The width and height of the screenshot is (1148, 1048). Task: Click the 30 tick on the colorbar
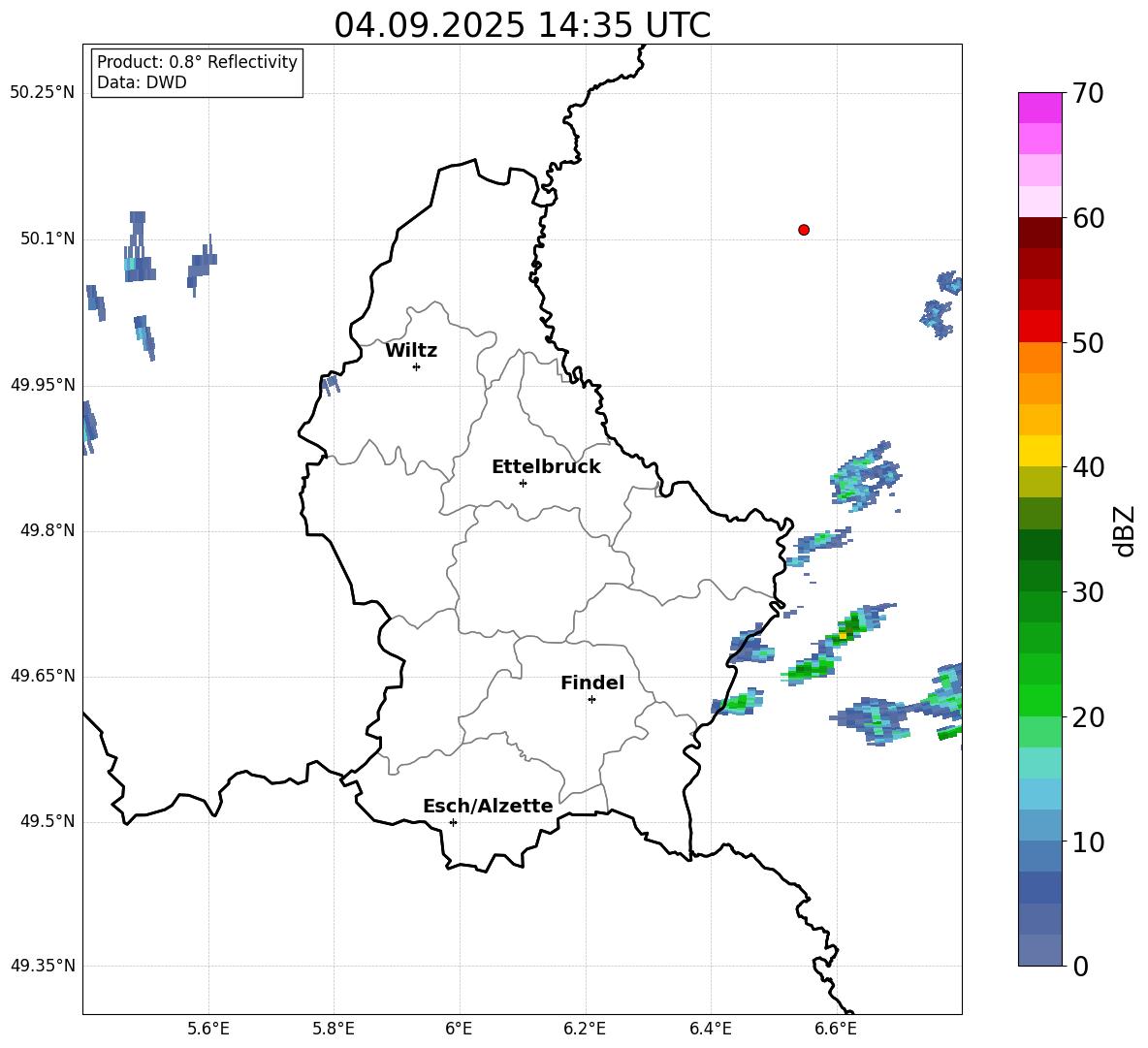pos(1087,591)
